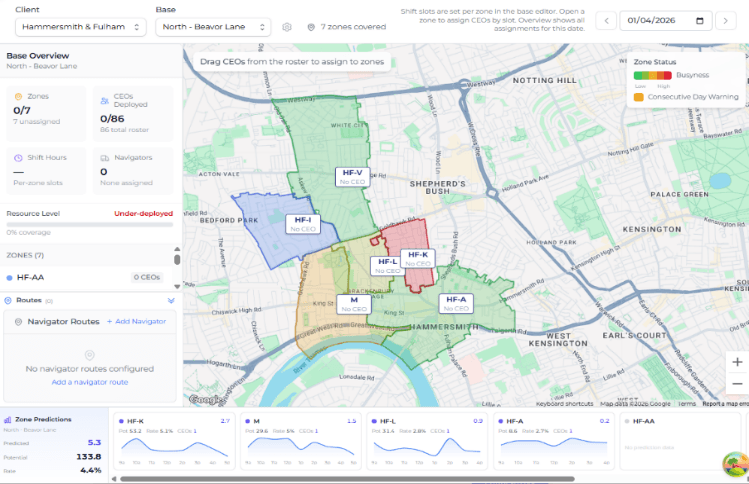Click the Google logo on map
Screen dimensions: 749x484
click(x=206, y=399)
